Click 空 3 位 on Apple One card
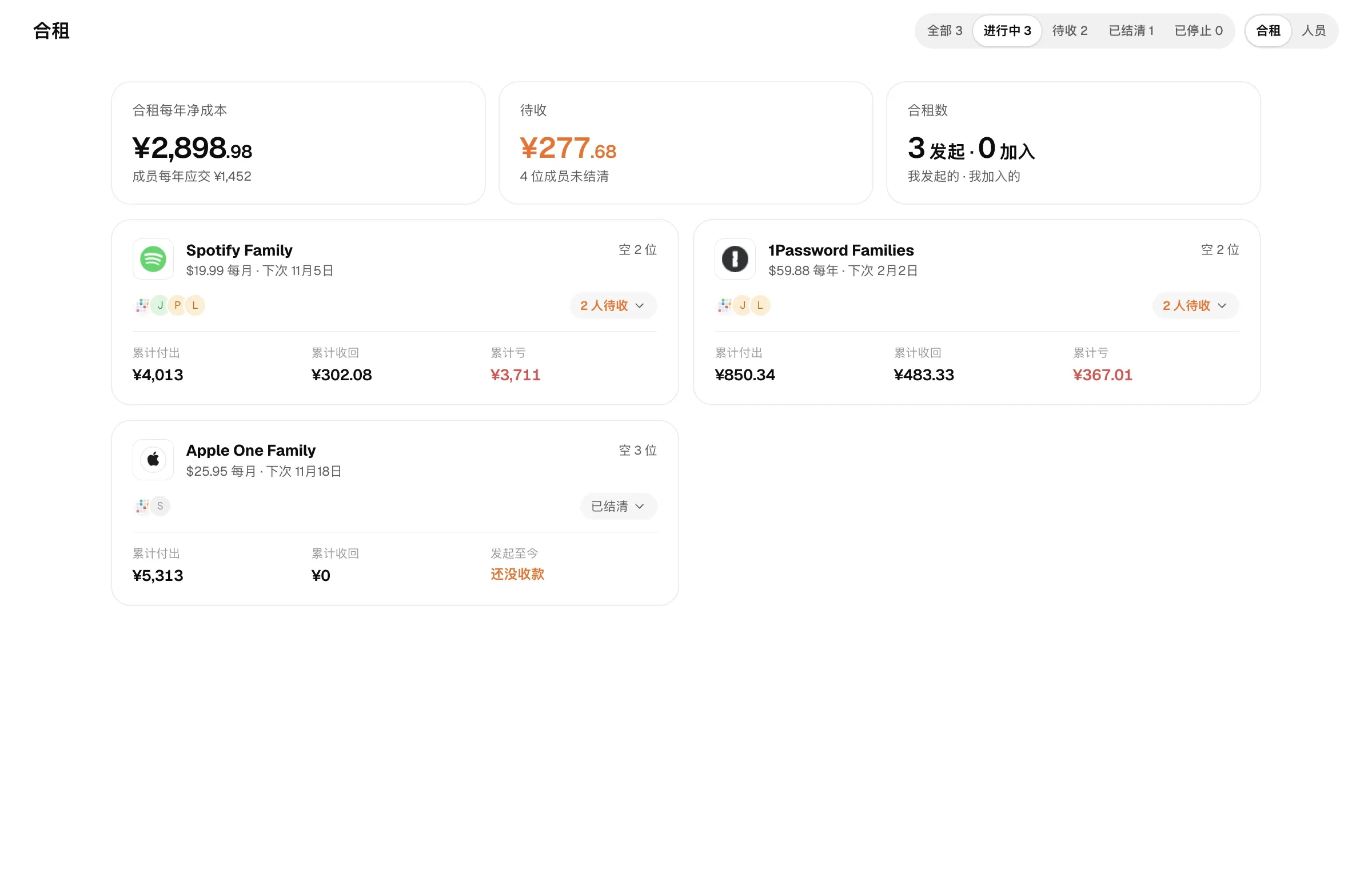The height and width of the screenshot is (892, 1372). click(x=637, y=451)
